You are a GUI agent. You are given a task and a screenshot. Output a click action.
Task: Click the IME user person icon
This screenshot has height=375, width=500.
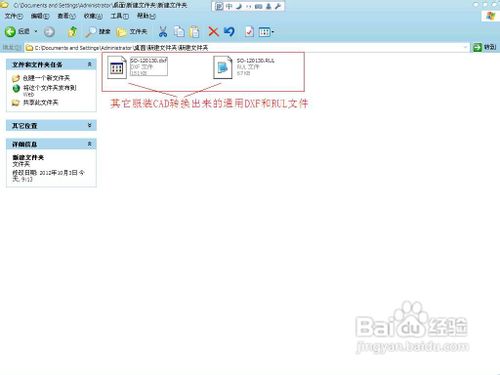pyautogui.click(x=268, y=6)
